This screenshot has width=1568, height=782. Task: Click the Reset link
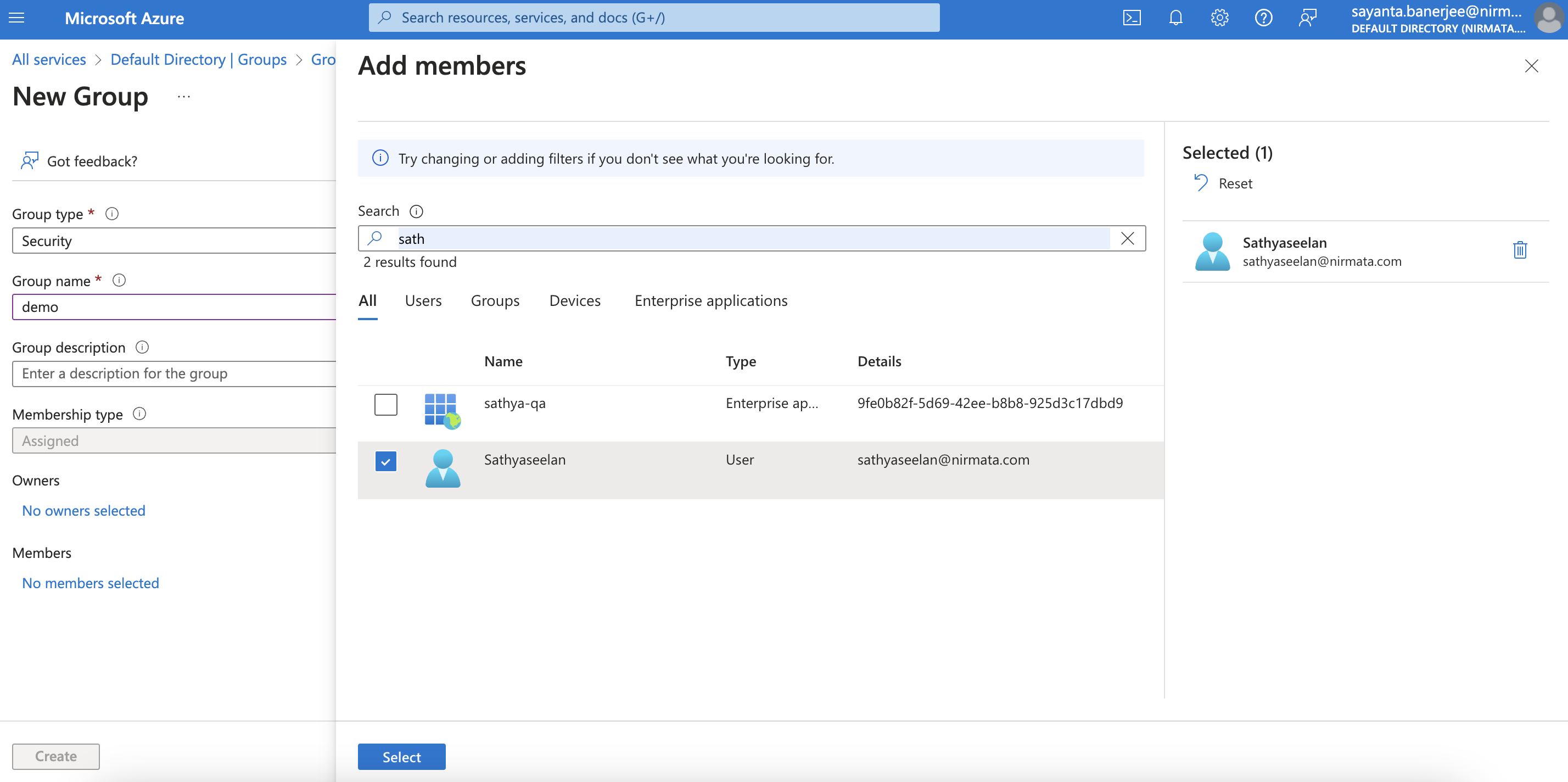(1235, 183)
